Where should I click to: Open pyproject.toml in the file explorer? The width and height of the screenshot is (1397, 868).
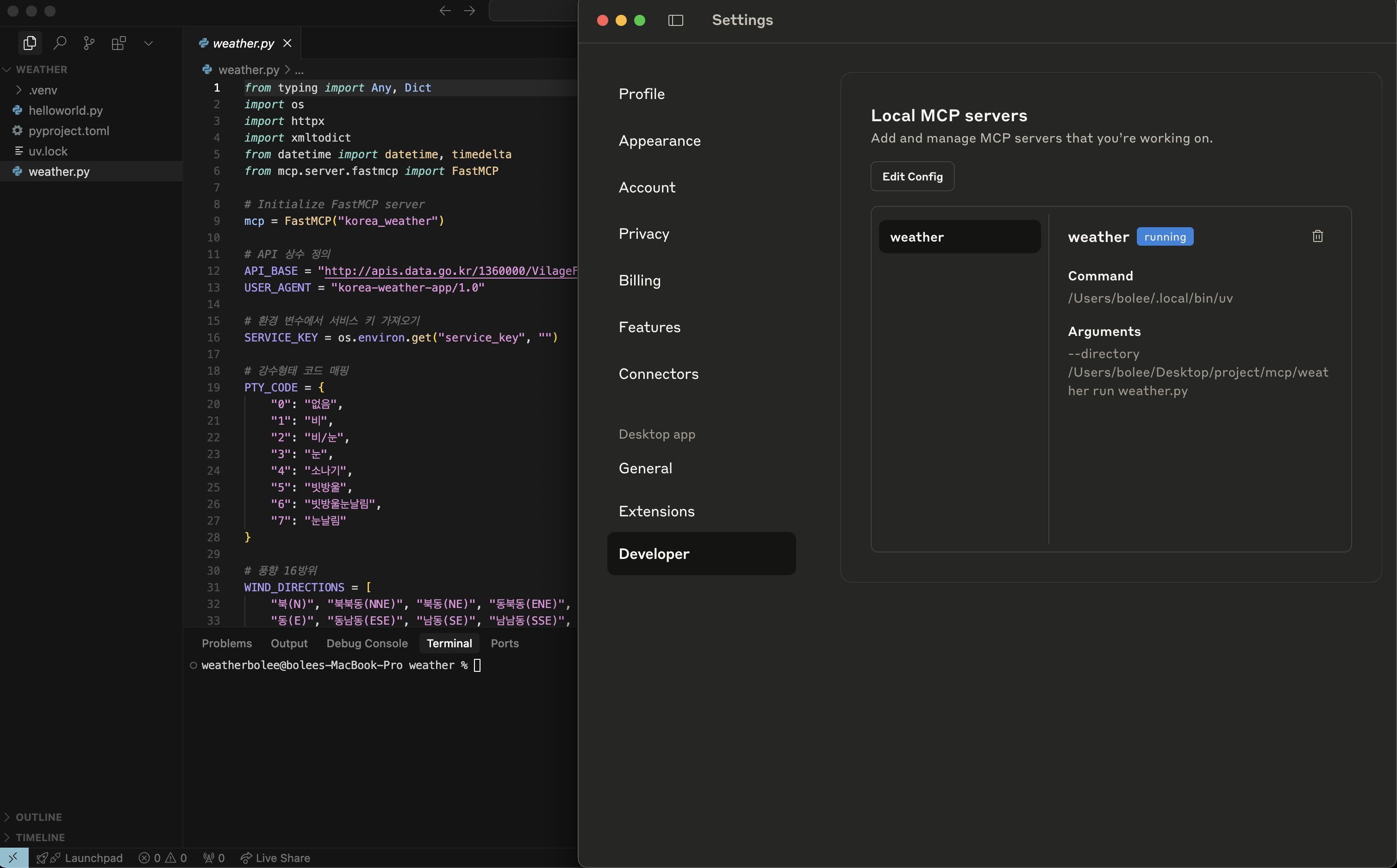69,131
